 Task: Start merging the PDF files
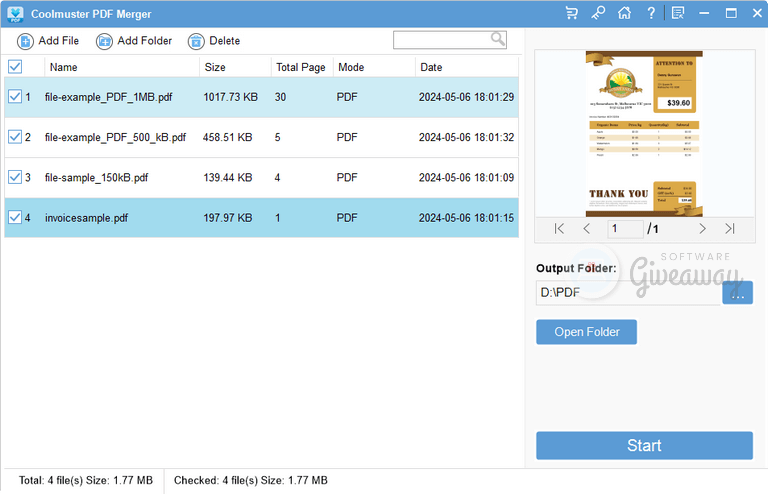(x=644, y=446)
